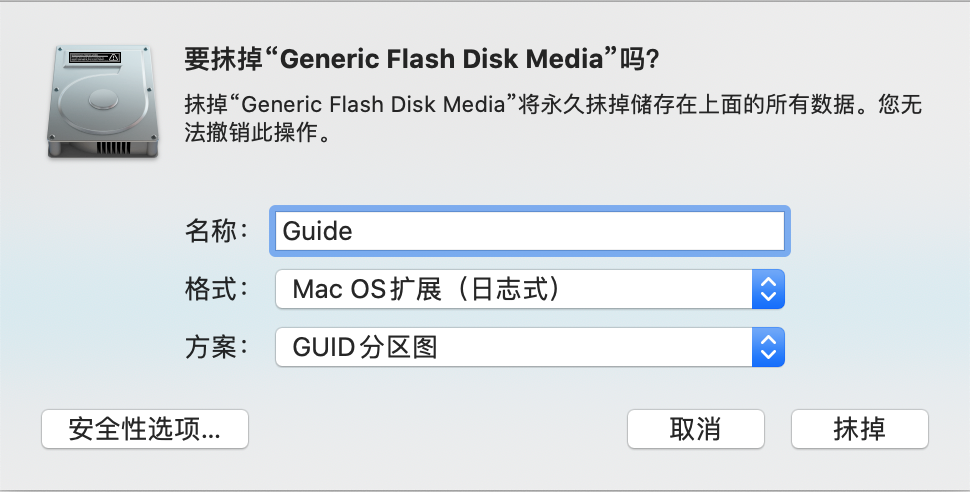Click the 取消 cancel button
Screen dimensions: 970x492
[695, 429]
